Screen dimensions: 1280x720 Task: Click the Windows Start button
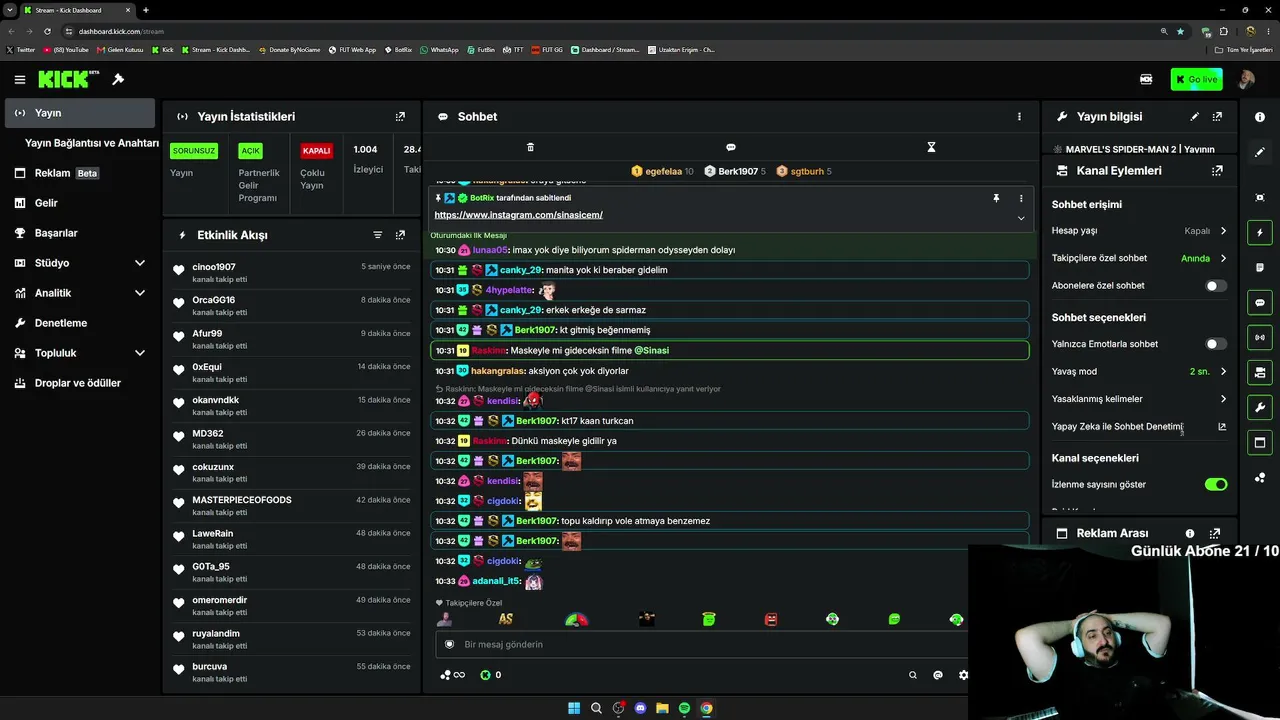tap(574, 708)
